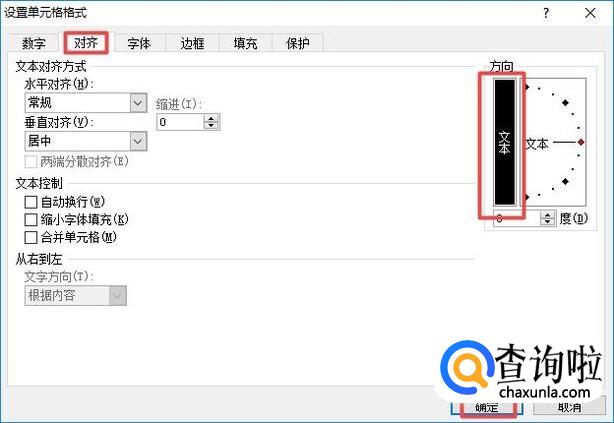The width and height of the screenshot is (614, 423).
Task: Click the help question mark icon
Action: pyautogui.click(x=546, y=14)
